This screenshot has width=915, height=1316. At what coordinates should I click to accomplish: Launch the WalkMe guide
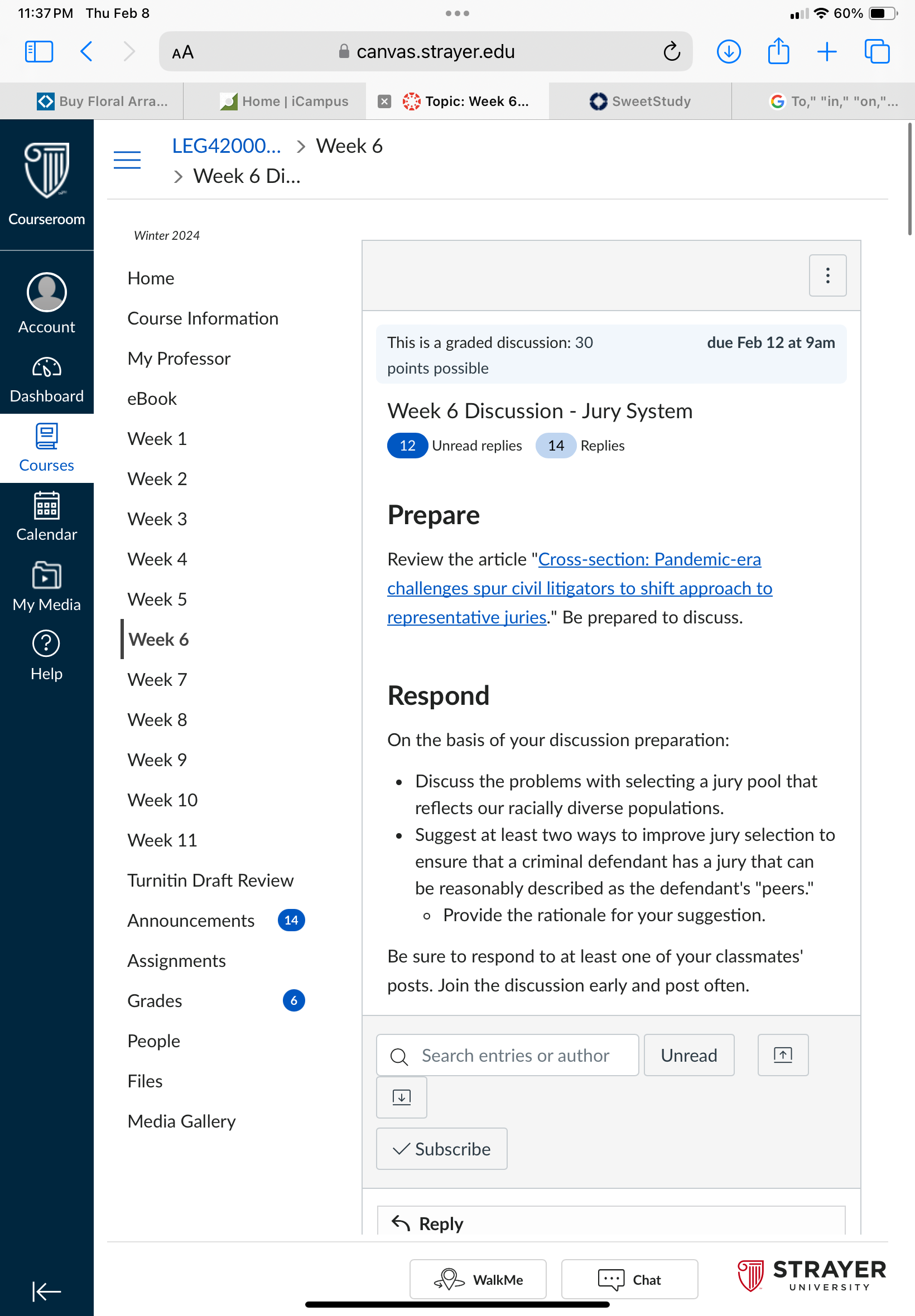tap(478, 1279)
